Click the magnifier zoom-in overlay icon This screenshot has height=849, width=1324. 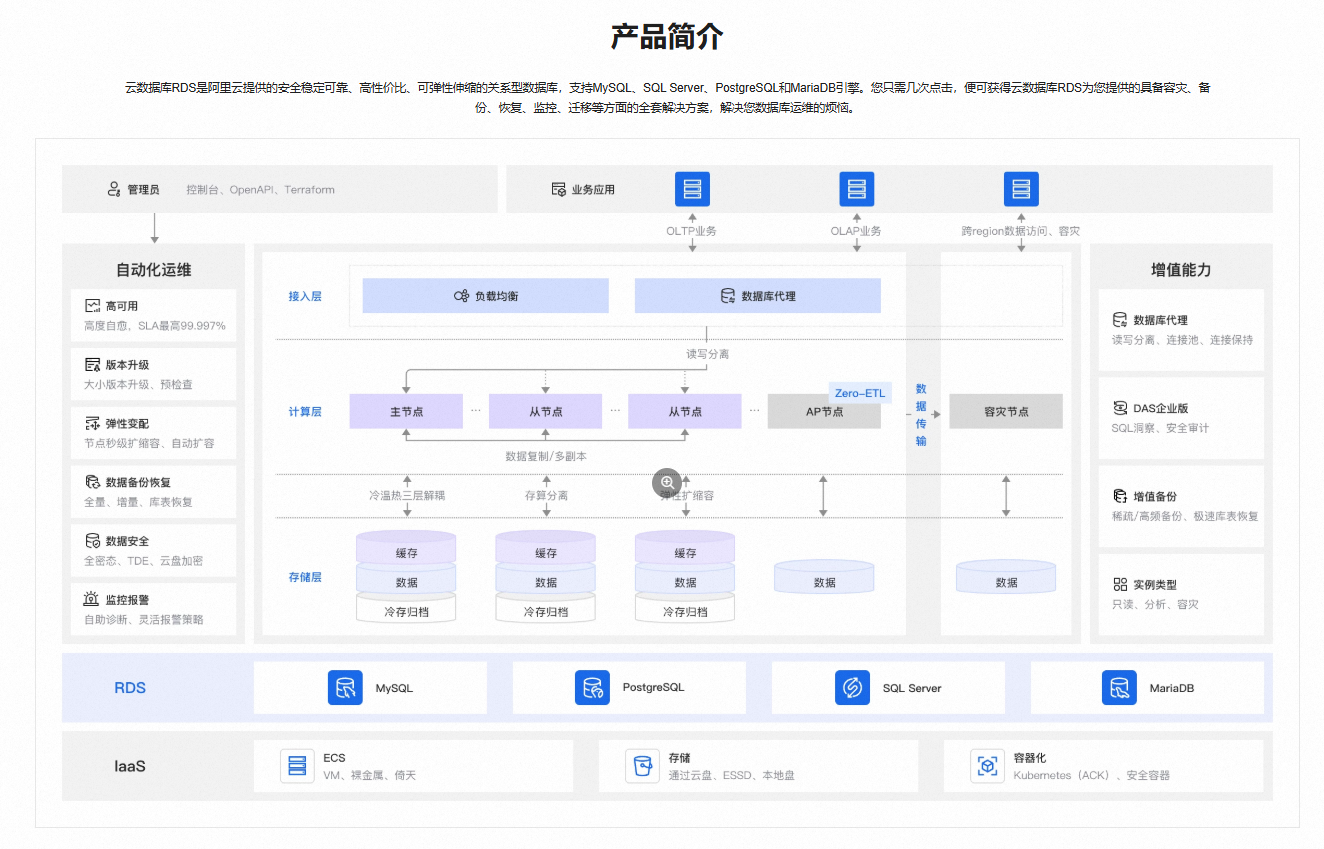click(668, 483)
